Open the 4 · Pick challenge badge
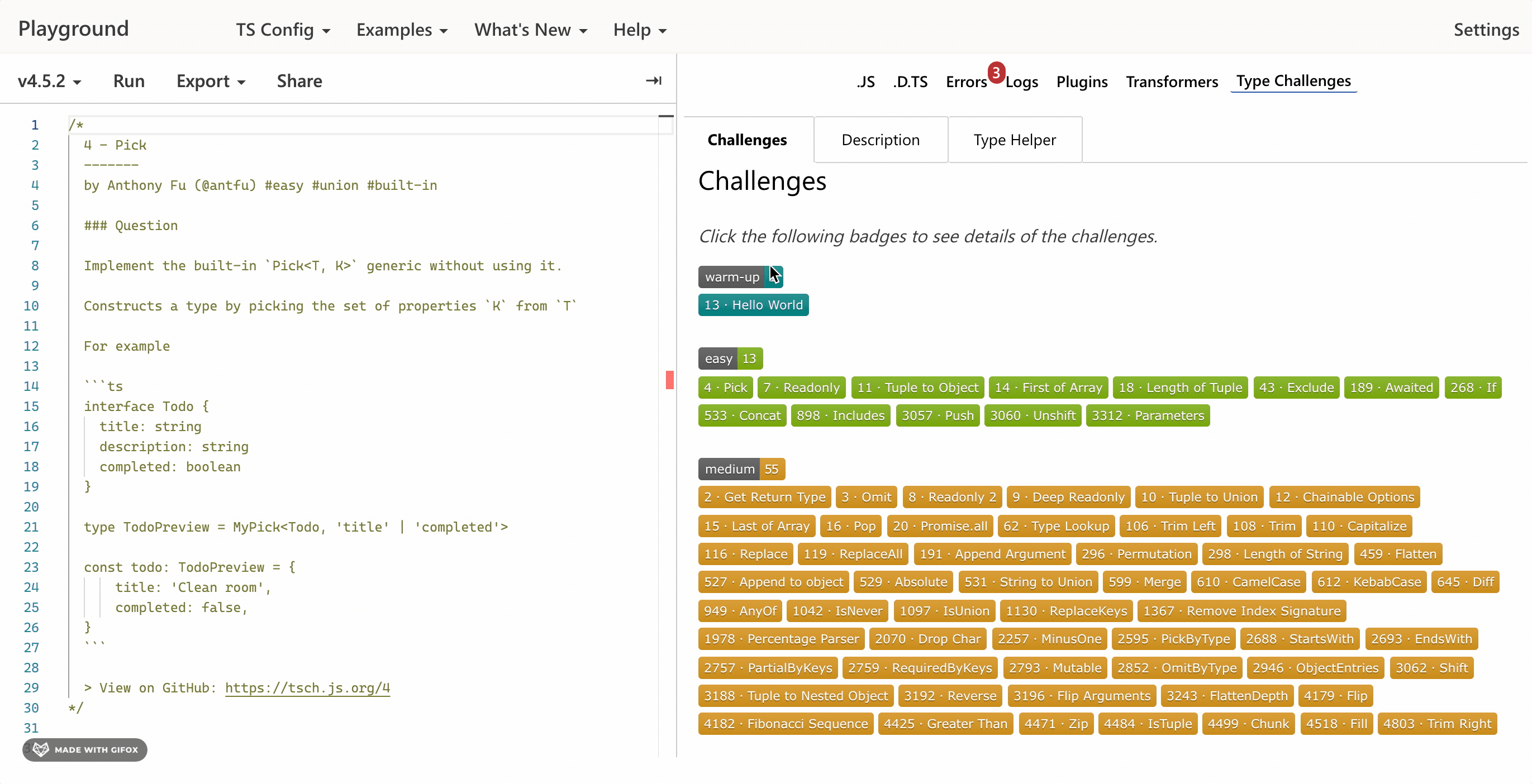 click(x=725, y=388)
